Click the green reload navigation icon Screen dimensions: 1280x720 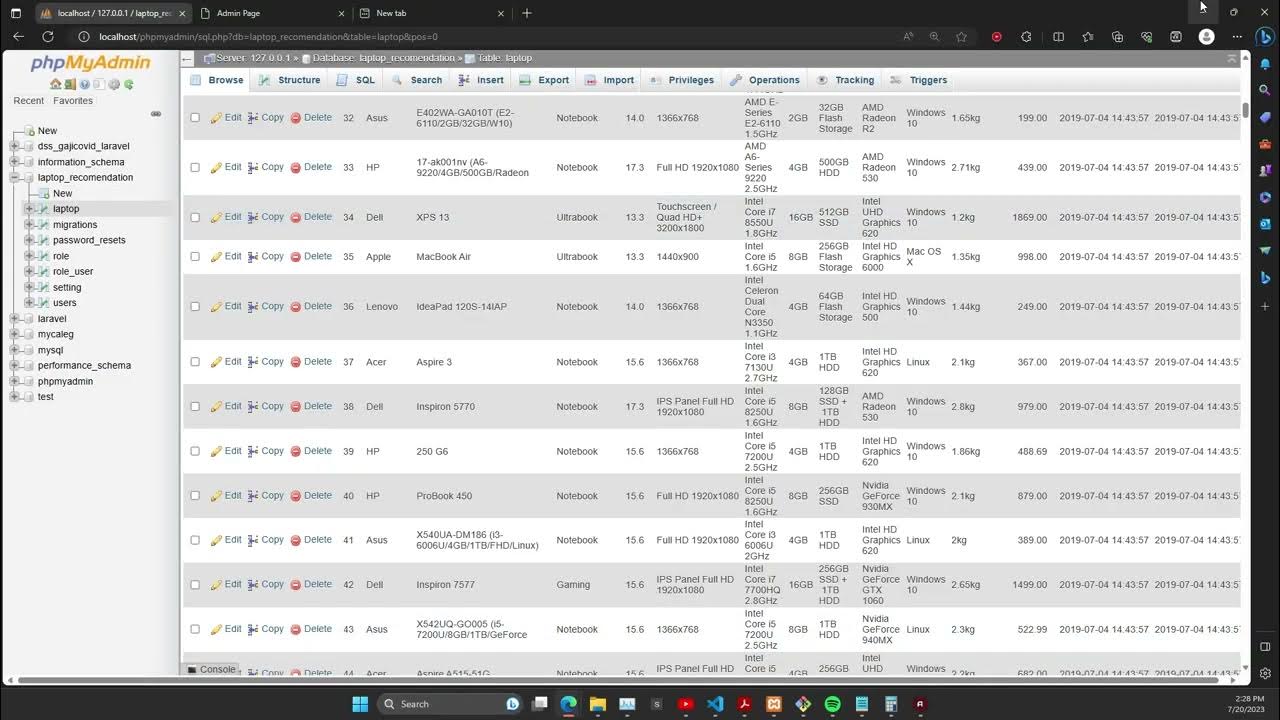coord(128,84)
